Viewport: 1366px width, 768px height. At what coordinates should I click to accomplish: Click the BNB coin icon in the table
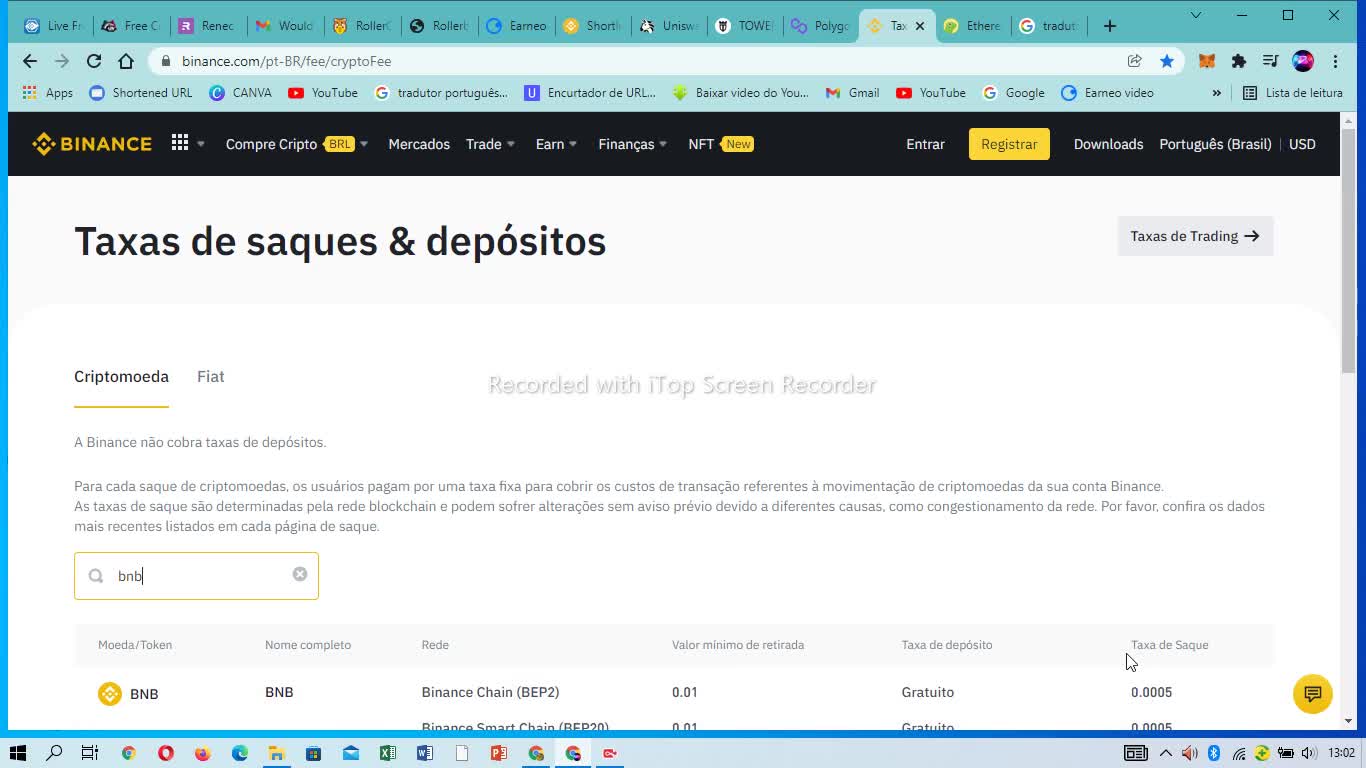(x=110, y=693)
